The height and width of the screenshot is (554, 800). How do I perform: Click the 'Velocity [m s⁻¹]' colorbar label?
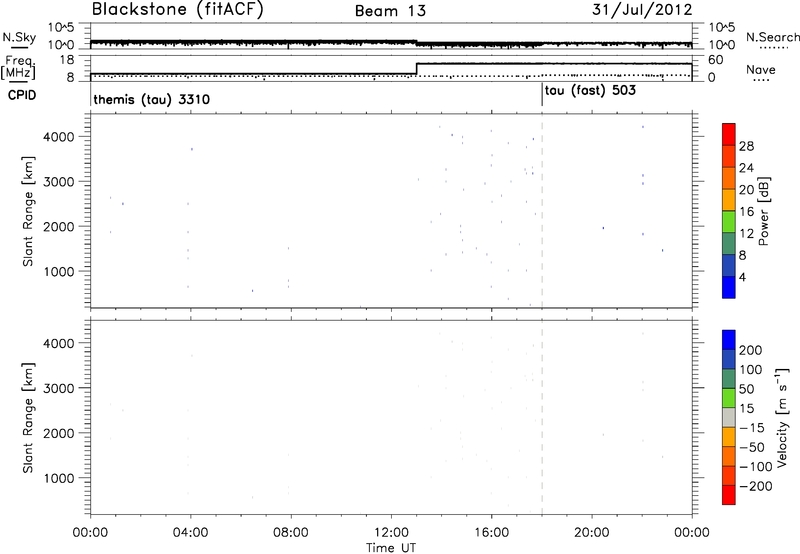click(x=782, y=417)
